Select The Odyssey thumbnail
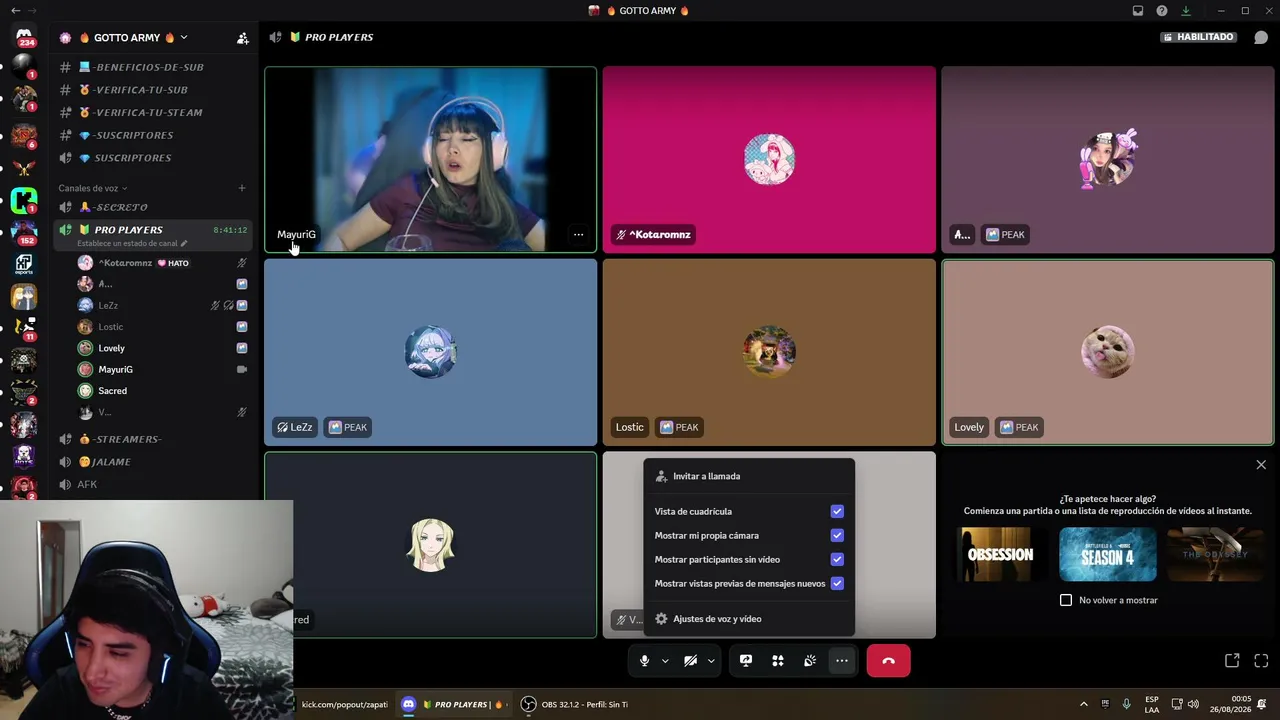The height and width of the screenshot is (720, 1280). pyautogui.click(x=1216, y=555)
